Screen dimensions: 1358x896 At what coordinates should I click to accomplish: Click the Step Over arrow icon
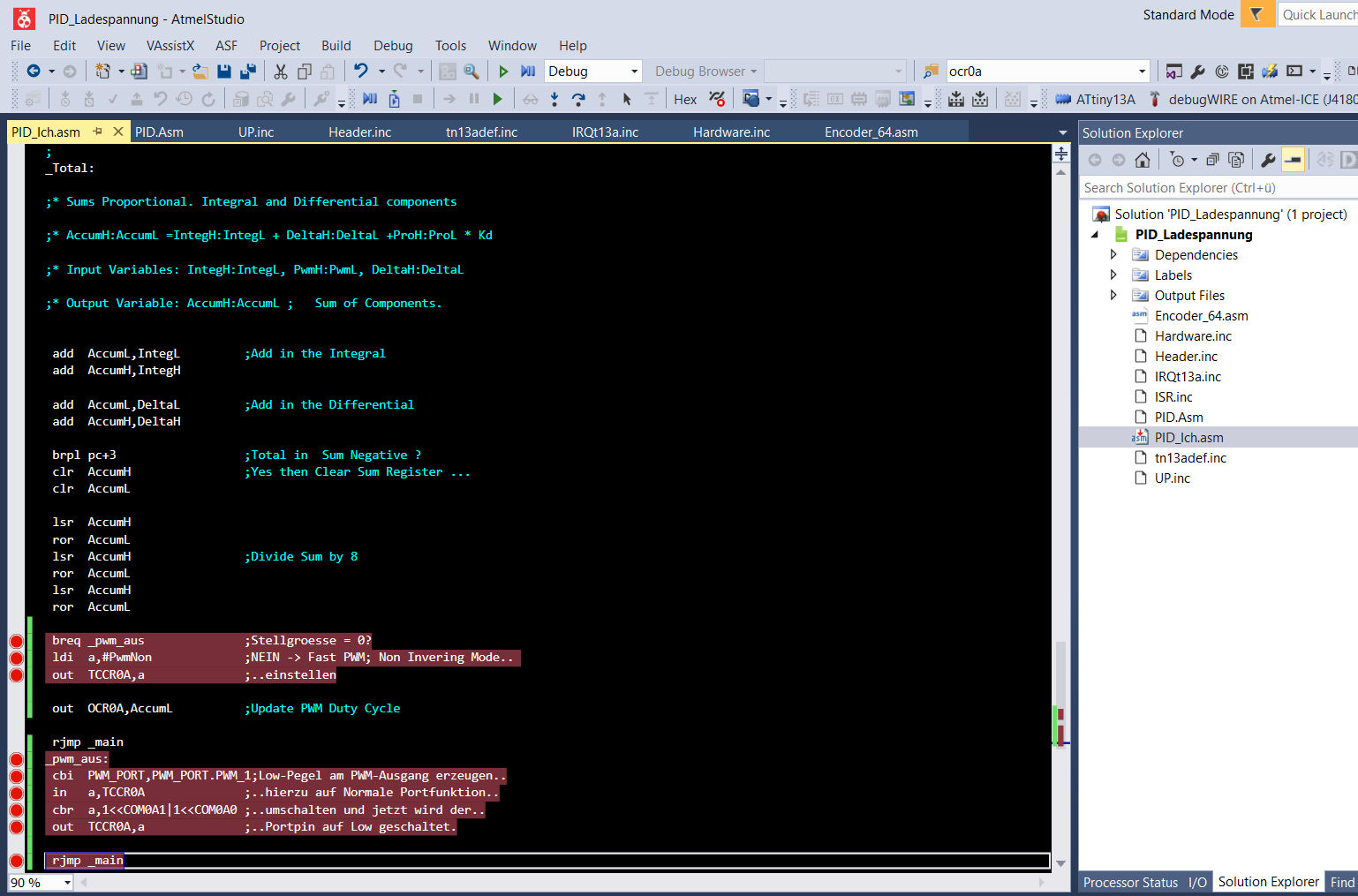[578, 99]
